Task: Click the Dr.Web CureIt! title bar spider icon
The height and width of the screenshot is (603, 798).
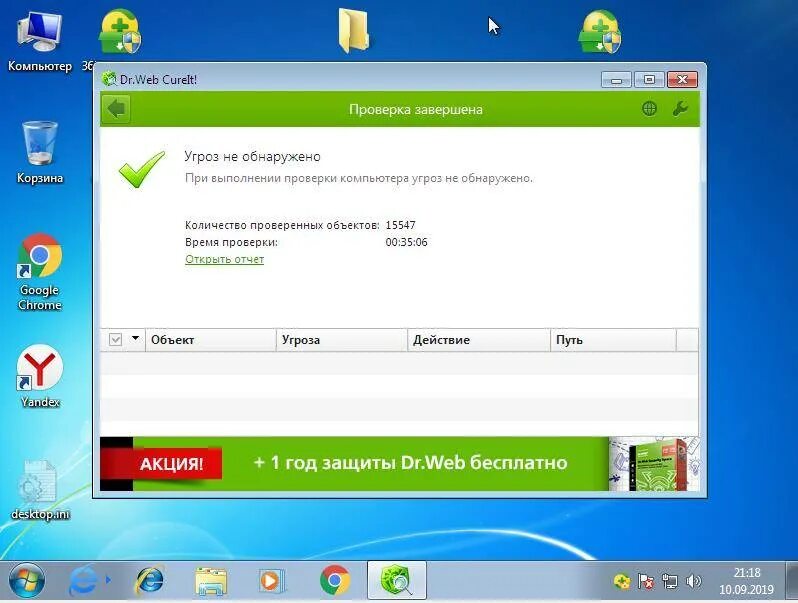Action: coord(109,79)
